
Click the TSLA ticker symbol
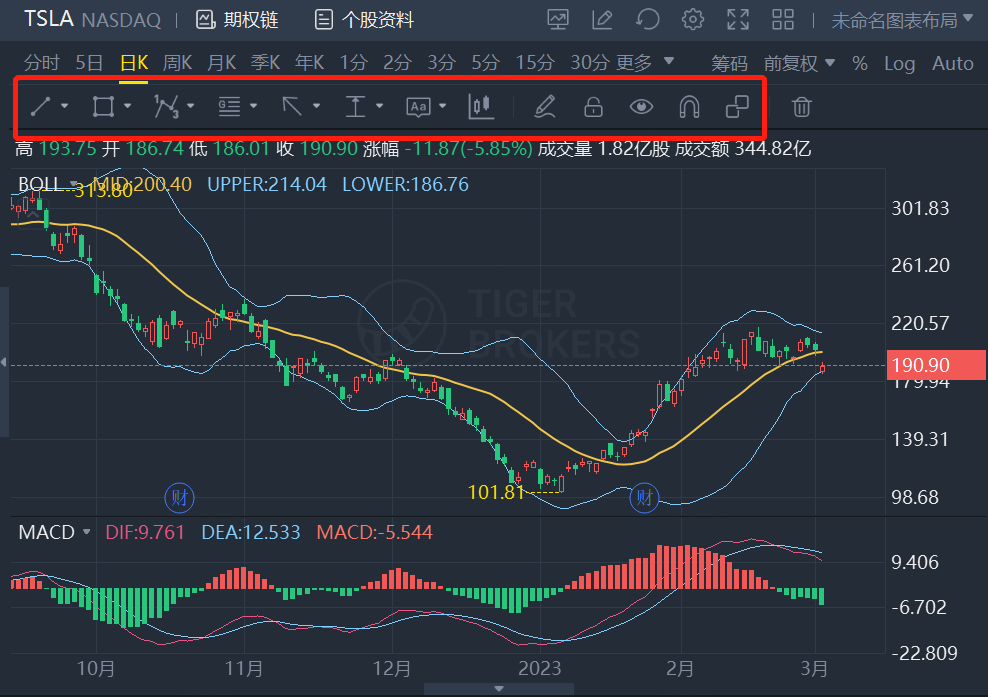49,19
